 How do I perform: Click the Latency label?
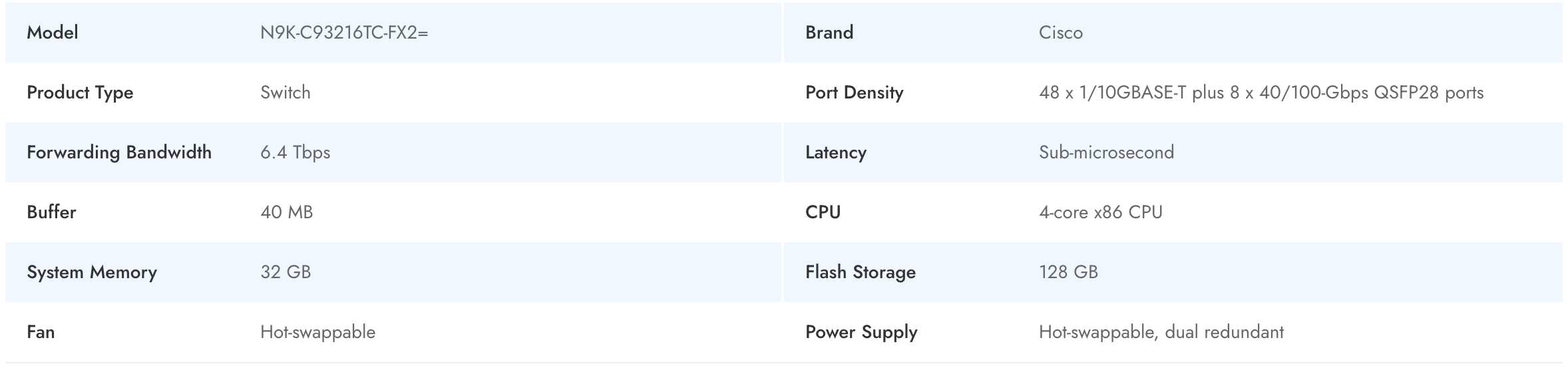835,152
